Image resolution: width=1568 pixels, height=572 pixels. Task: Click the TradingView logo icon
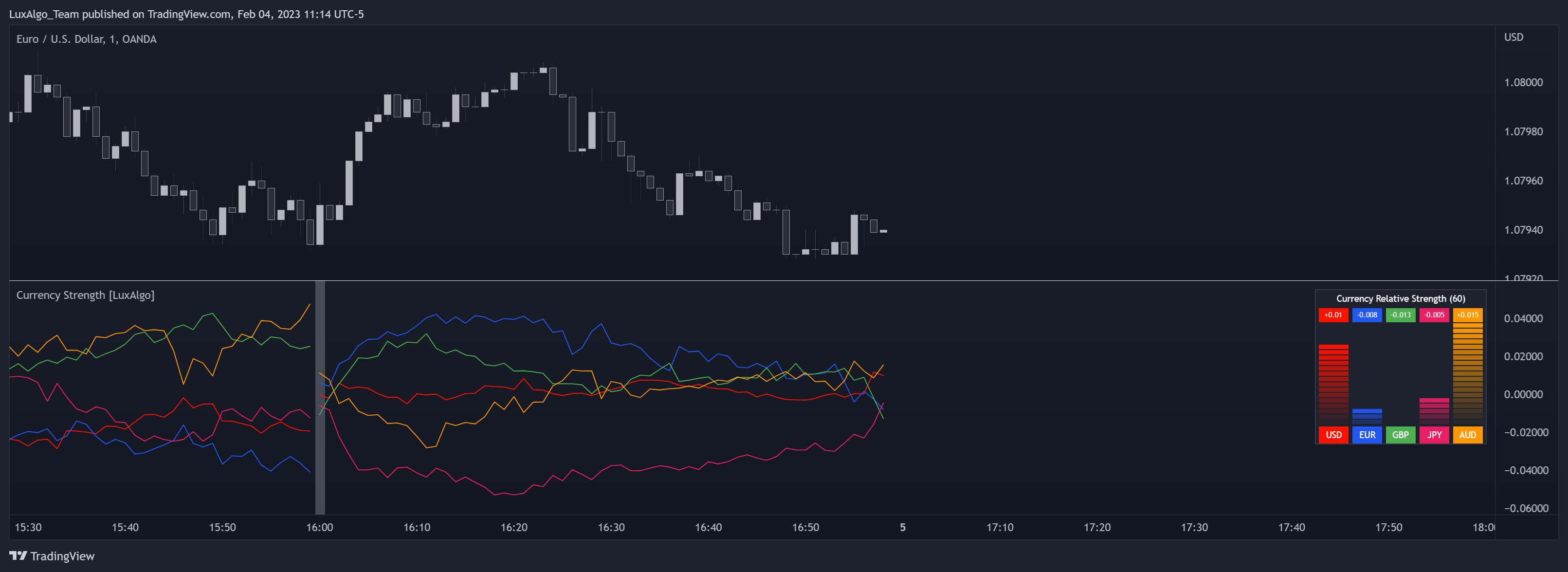(18, 555)
